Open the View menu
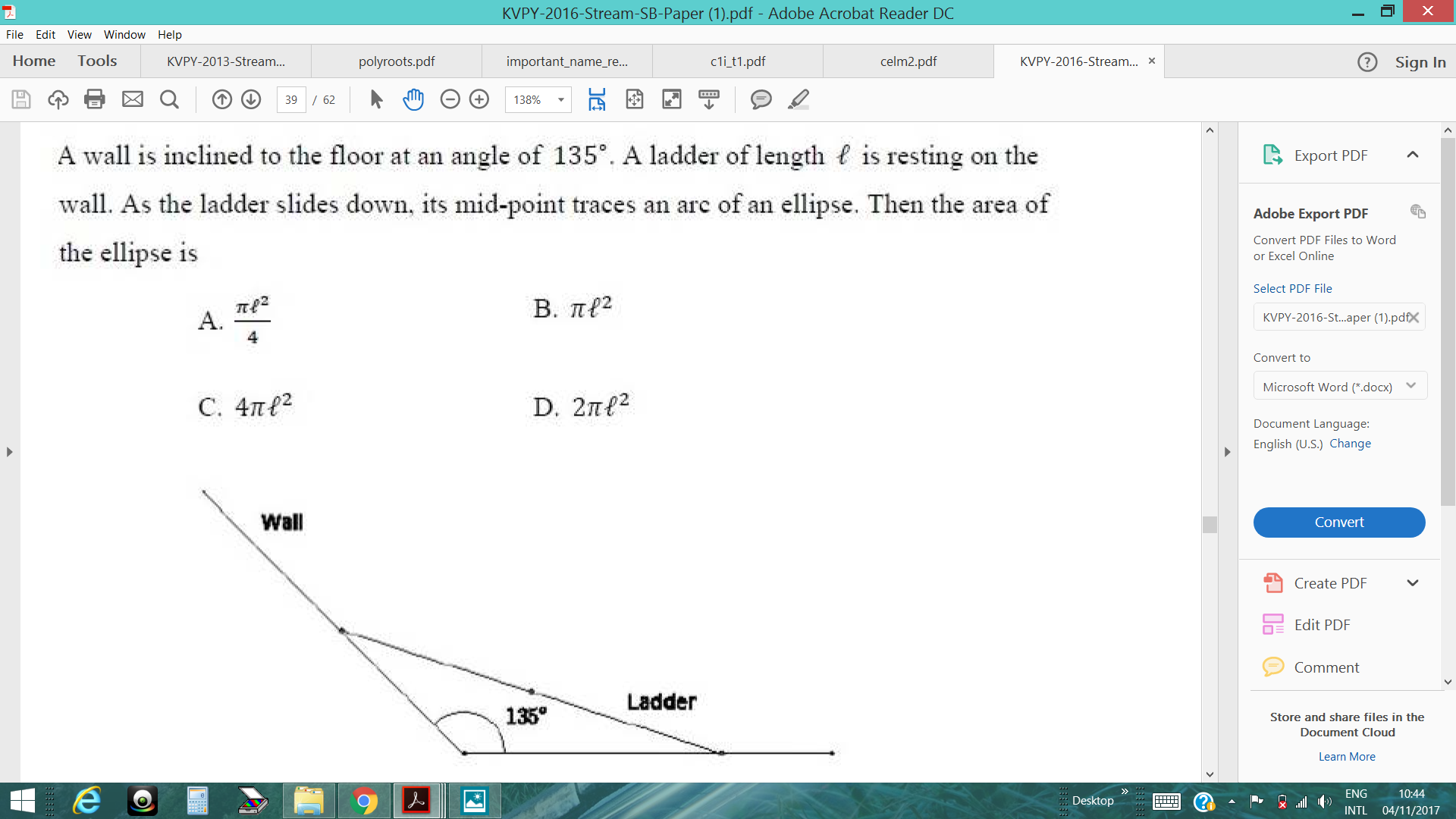 tap(80, 35)
